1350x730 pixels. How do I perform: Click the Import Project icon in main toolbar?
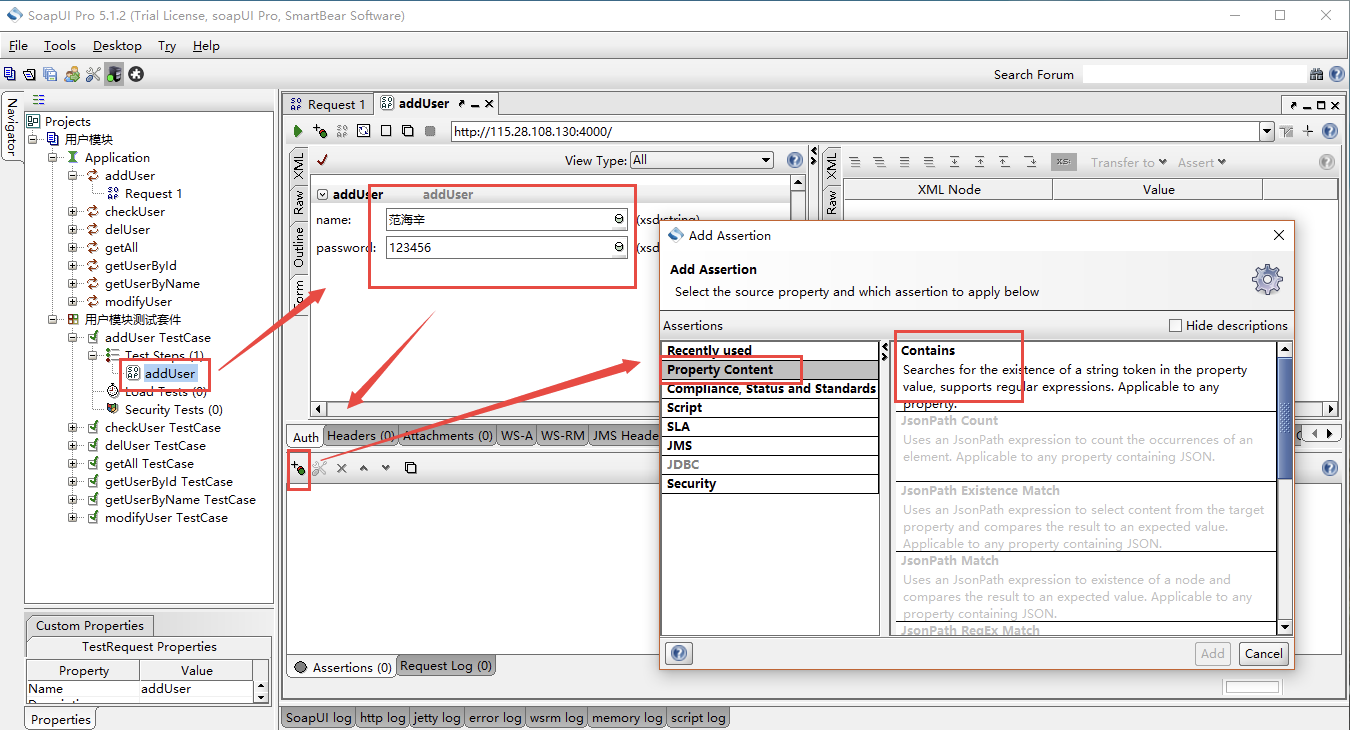(30, 74)
